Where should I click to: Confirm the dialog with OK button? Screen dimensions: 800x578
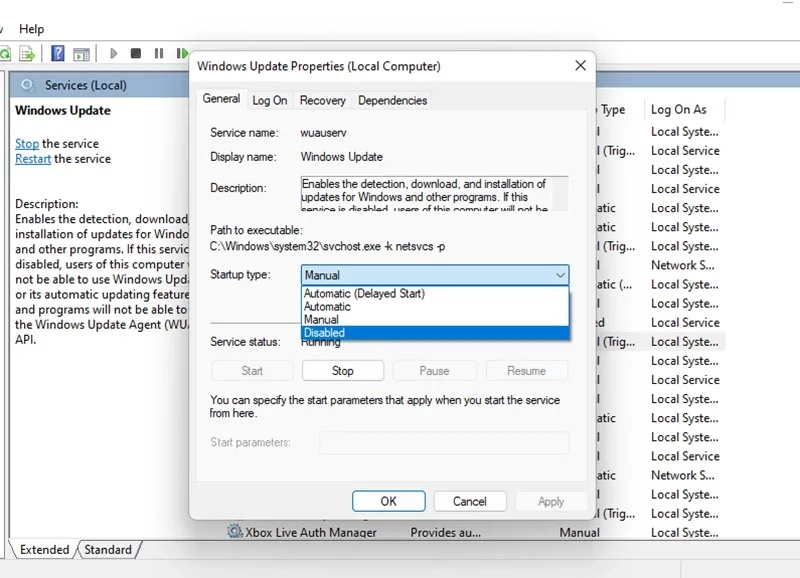click(388, 501)
